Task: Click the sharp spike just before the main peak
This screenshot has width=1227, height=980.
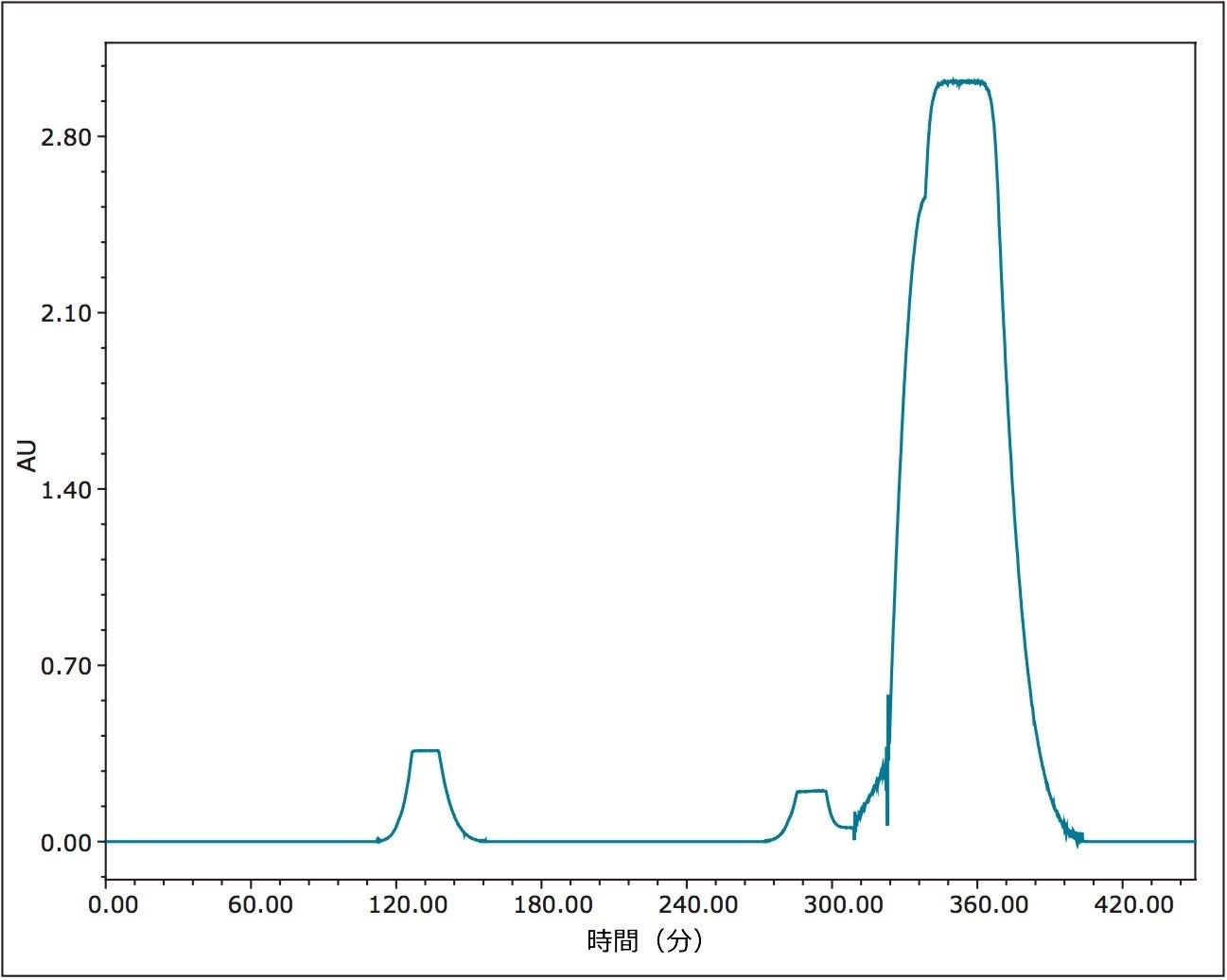Action: pos(887,700)
